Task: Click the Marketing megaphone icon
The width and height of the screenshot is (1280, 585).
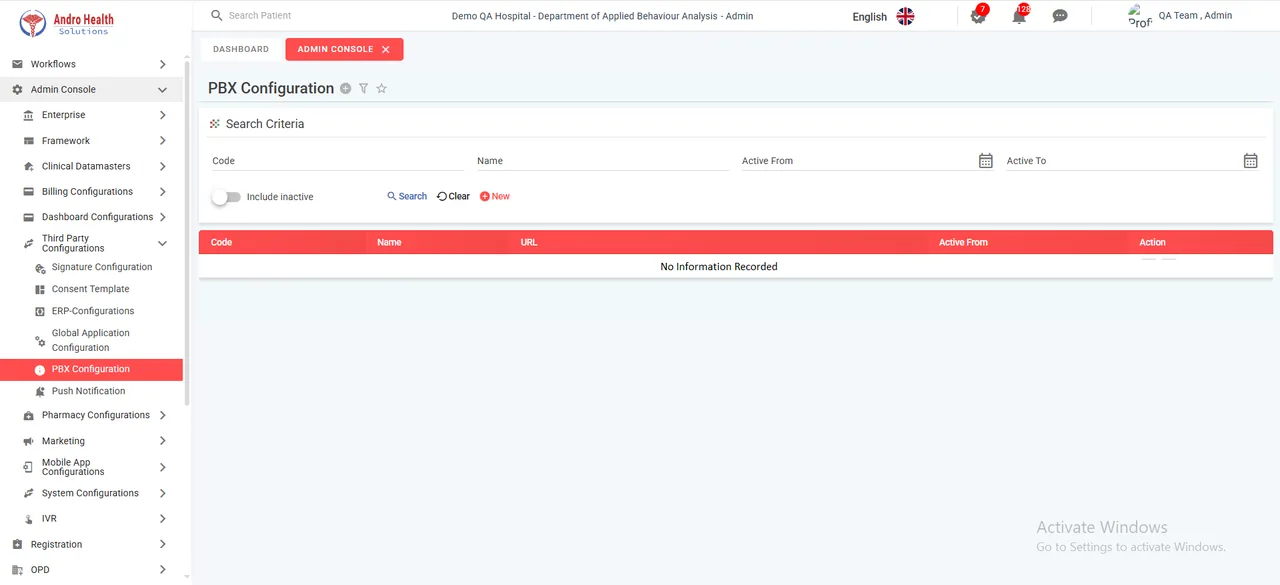Action: [x=28, y=441]
